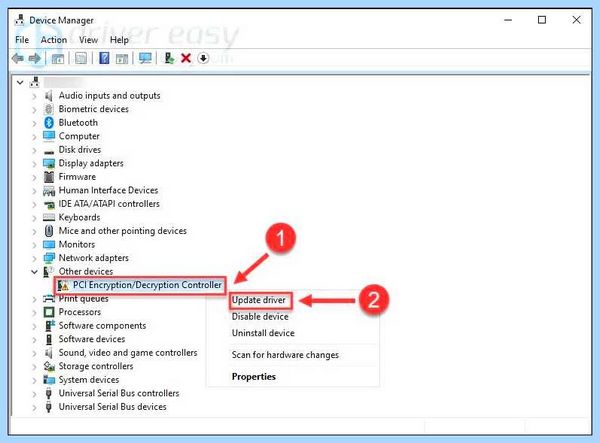The image size is (600, 443).
Task: Click the Universal Serial Bus controllers icon
Action: point(49,393)
